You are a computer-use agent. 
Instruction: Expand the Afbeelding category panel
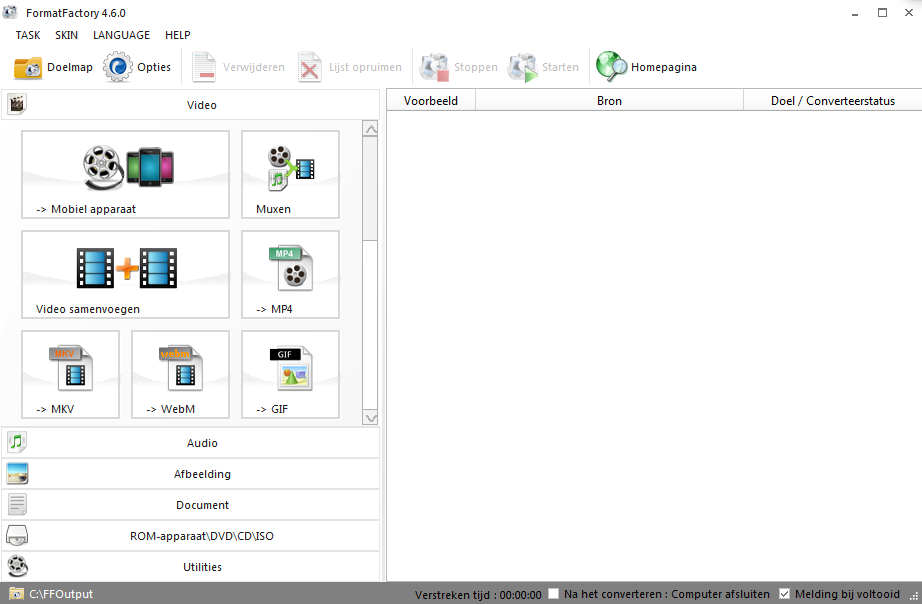201,474
